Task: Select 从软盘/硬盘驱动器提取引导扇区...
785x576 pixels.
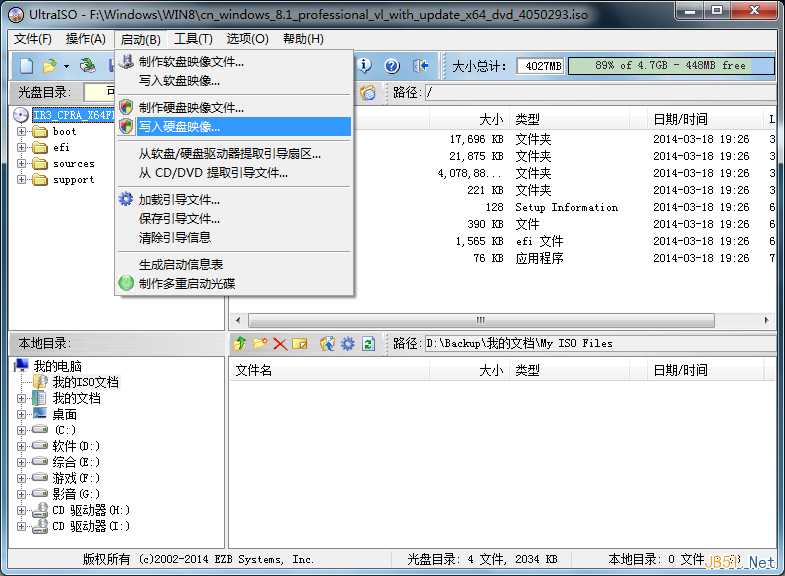Action: 234,154
